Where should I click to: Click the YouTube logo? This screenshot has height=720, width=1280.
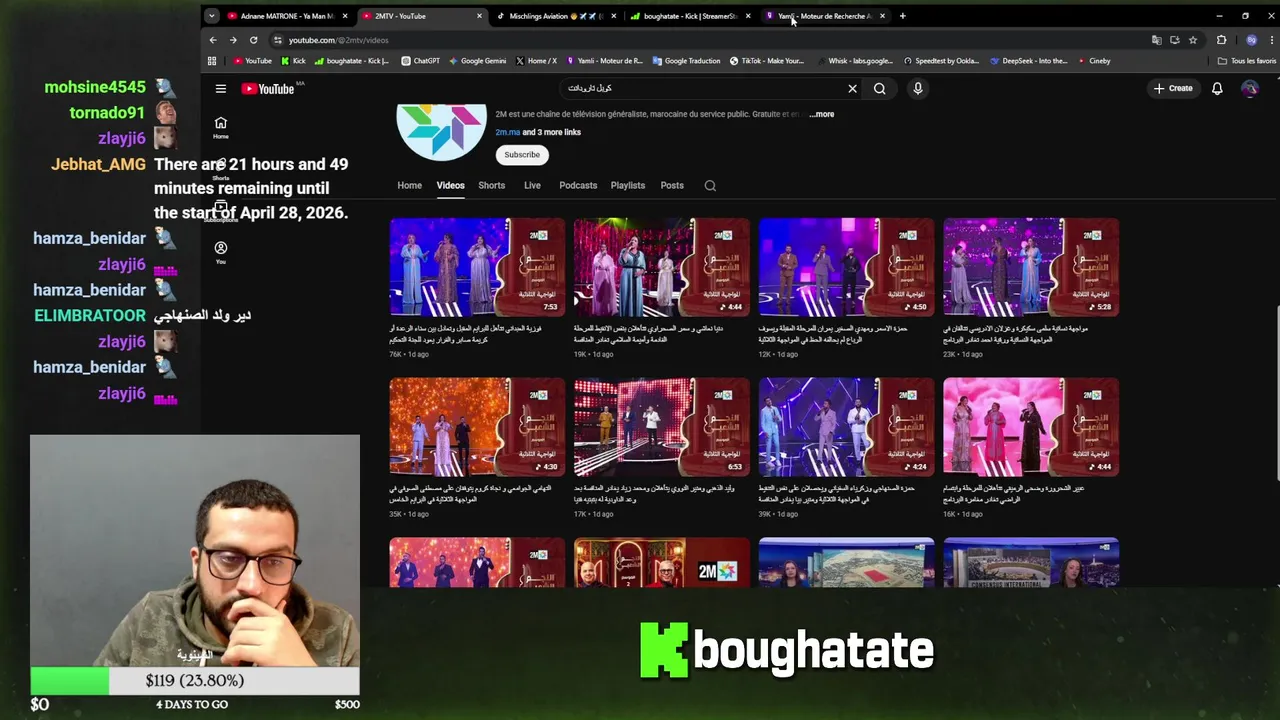pyautogui.click(x=269, y=89)
